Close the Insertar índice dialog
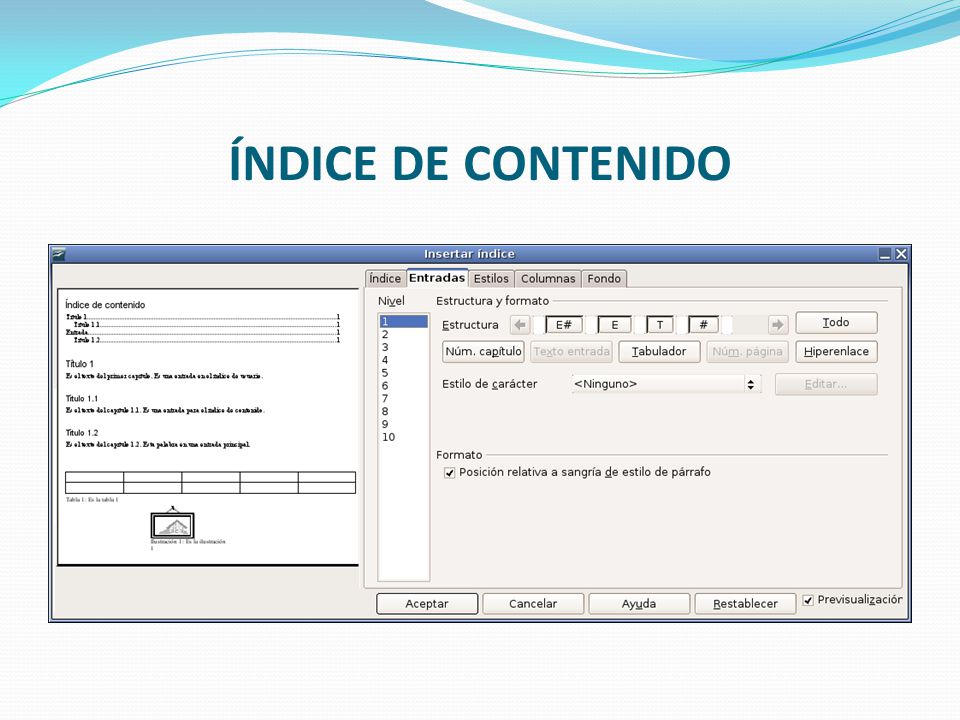The width and height of the screenshot is (960, 720). click(x=901, y=254)
